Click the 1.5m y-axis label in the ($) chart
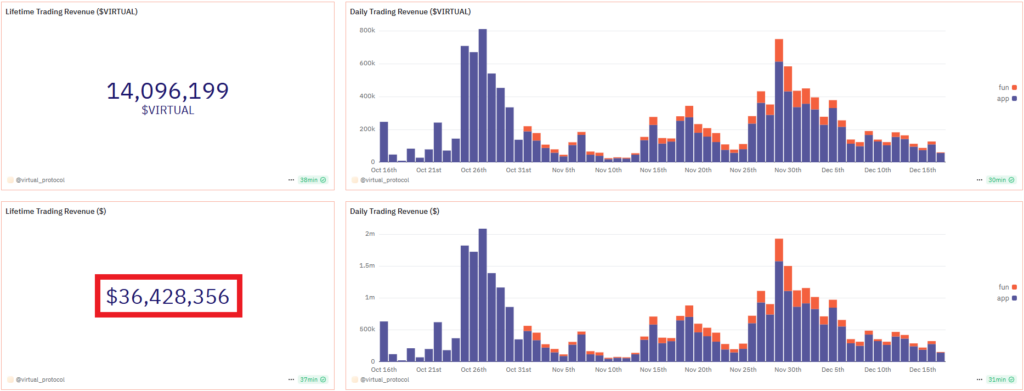The image size is (1024, 391). 366,266
